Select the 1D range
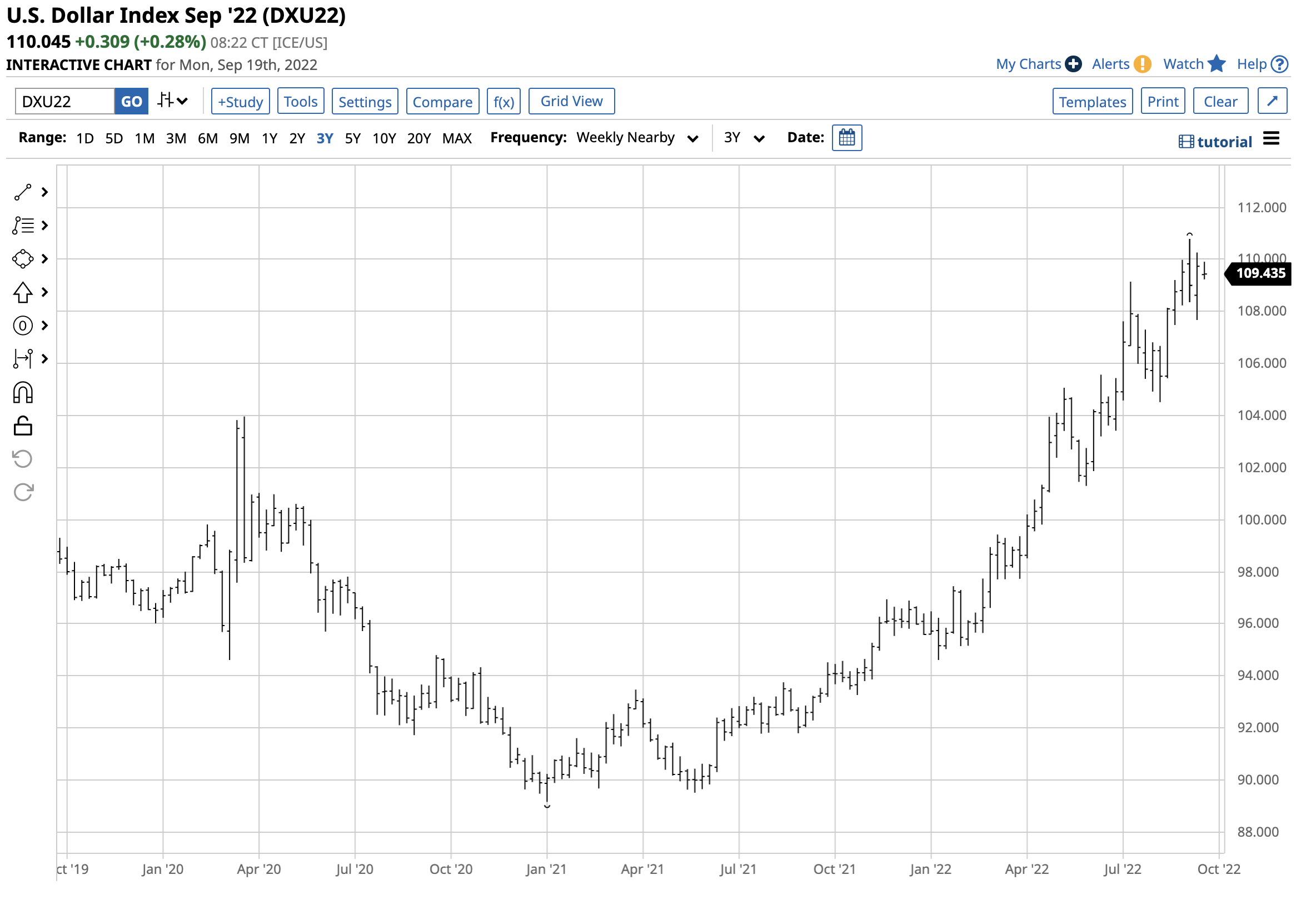Image resolution: width=1316 pixels, height=900 pixels. tap(85, 139)
